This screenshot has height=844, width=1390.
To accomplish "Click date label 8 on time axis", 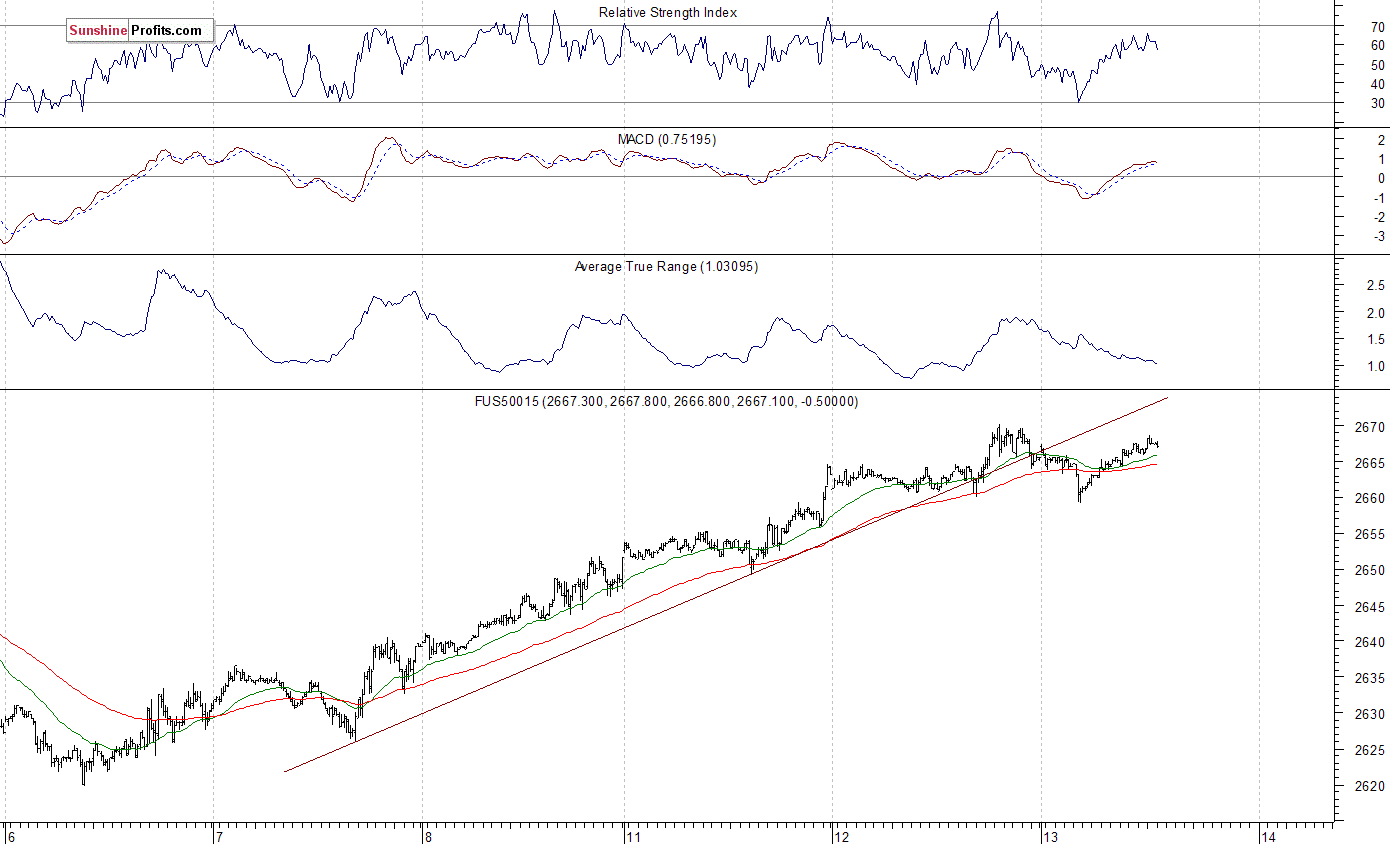I will tap(426, 836).
